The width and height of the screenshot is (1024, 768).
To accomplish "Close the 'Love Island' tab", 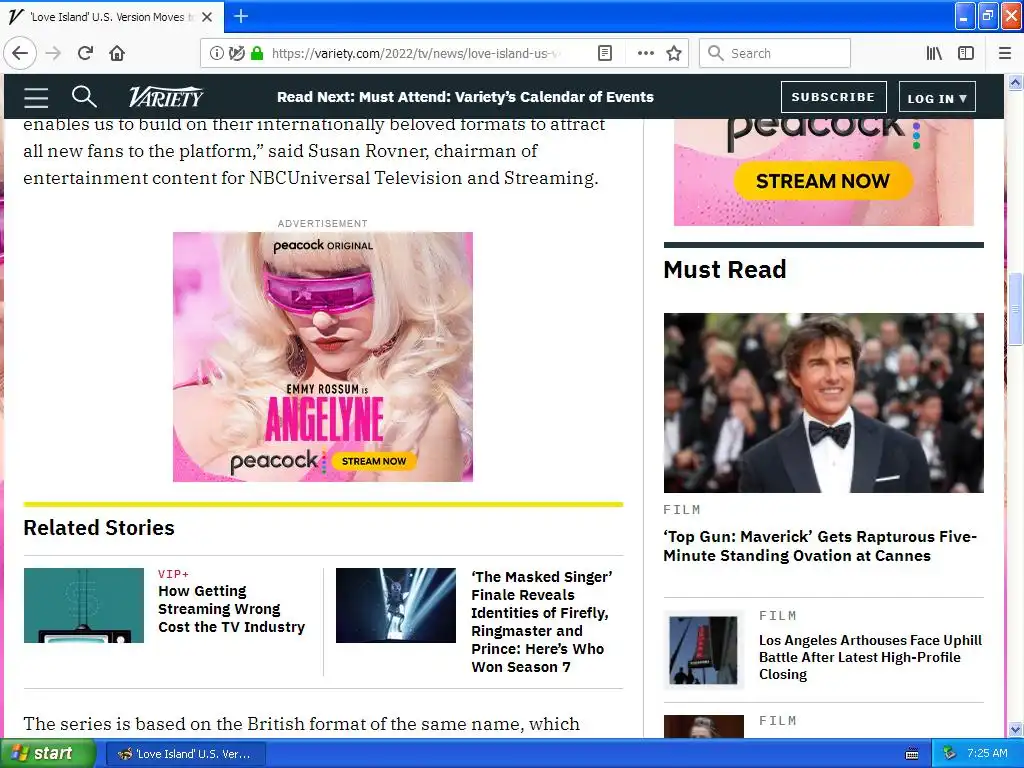I will [207, 17].
